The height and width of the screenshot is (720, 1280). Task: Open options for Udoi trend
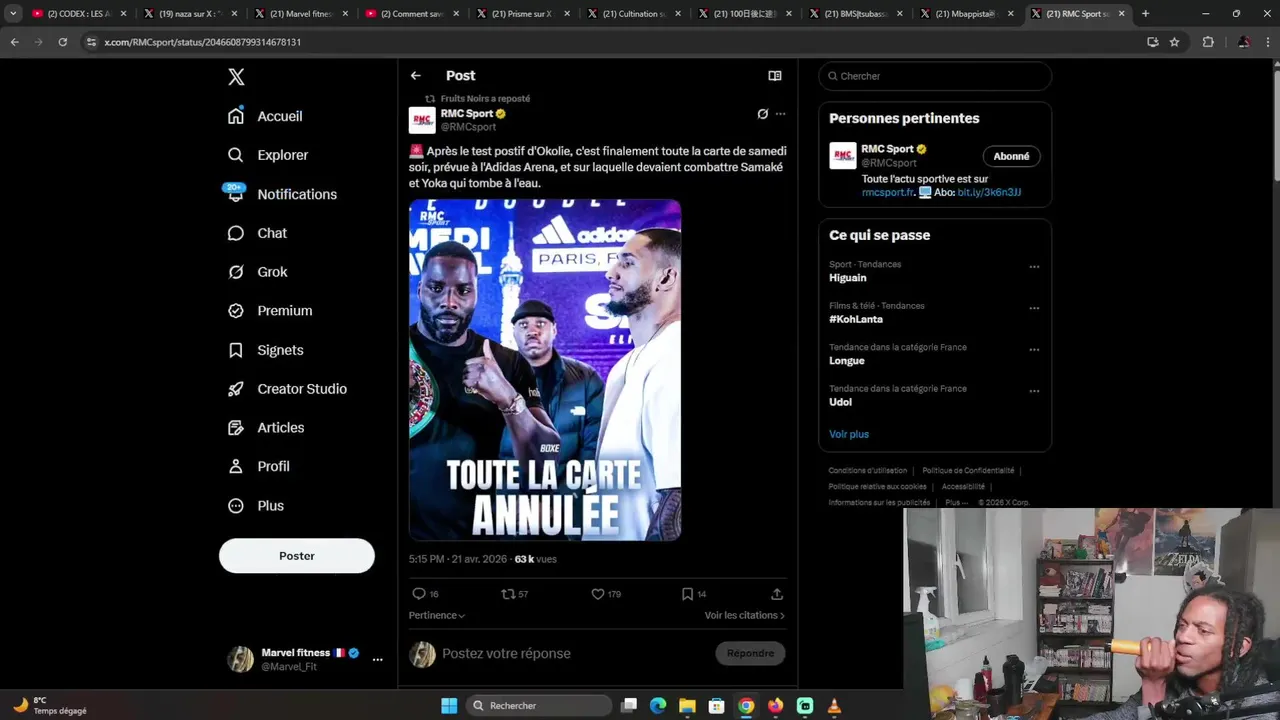coord(1034,391)
